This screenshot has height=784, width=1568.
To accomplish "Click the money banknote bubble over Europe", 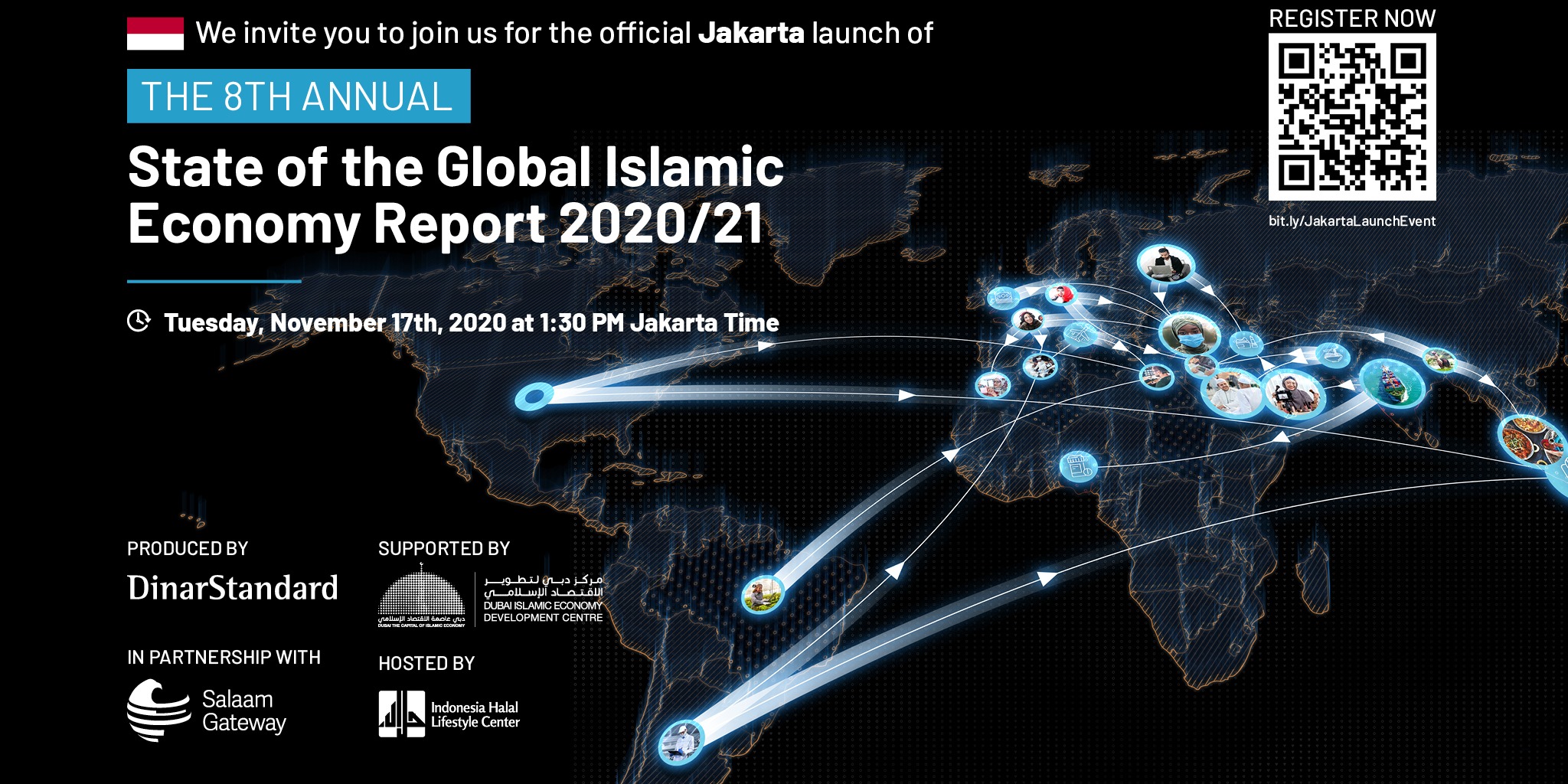I will (1001, 298).
